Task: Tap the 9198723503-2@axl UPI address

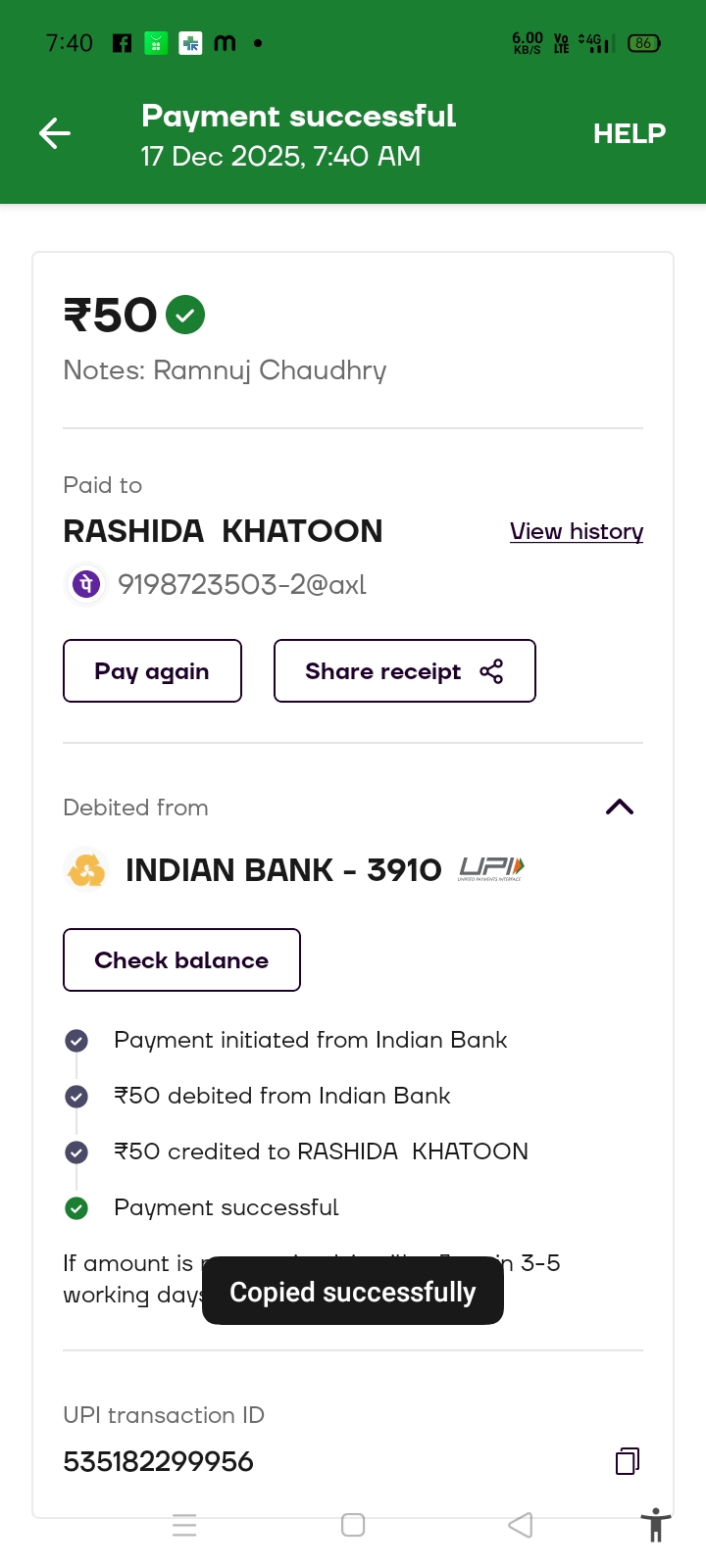Action: [242, 585]
